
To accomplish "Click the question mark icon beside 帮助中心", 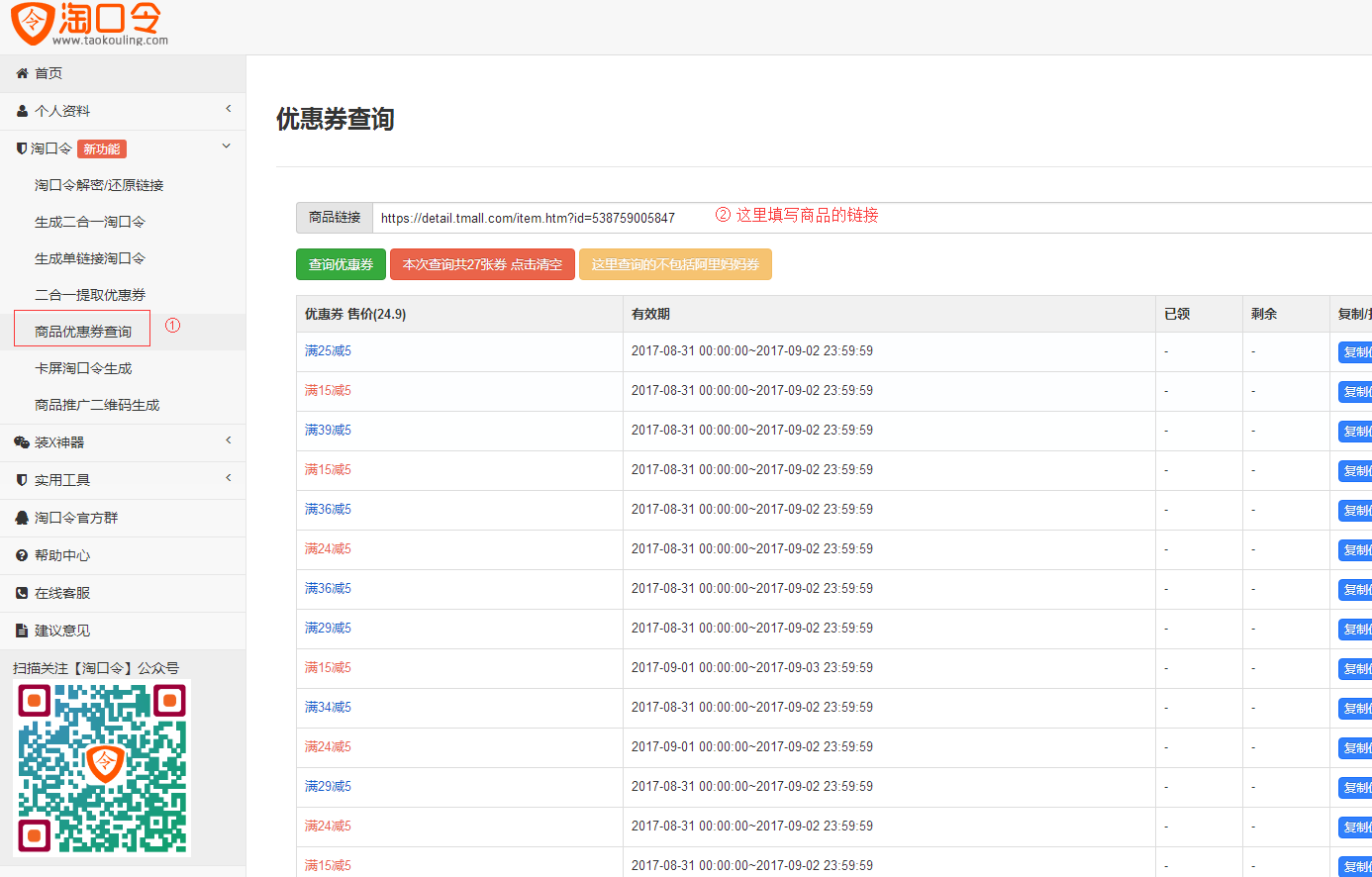I will [22, 555].
